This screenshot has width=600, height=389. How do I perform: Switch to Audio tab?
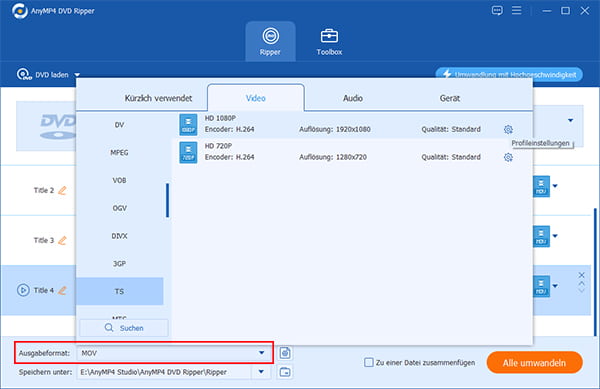[352, 98]
